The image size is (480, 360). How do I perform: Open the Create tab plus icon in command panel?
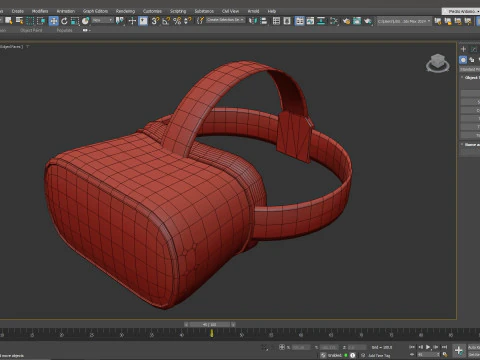[463, 49]
